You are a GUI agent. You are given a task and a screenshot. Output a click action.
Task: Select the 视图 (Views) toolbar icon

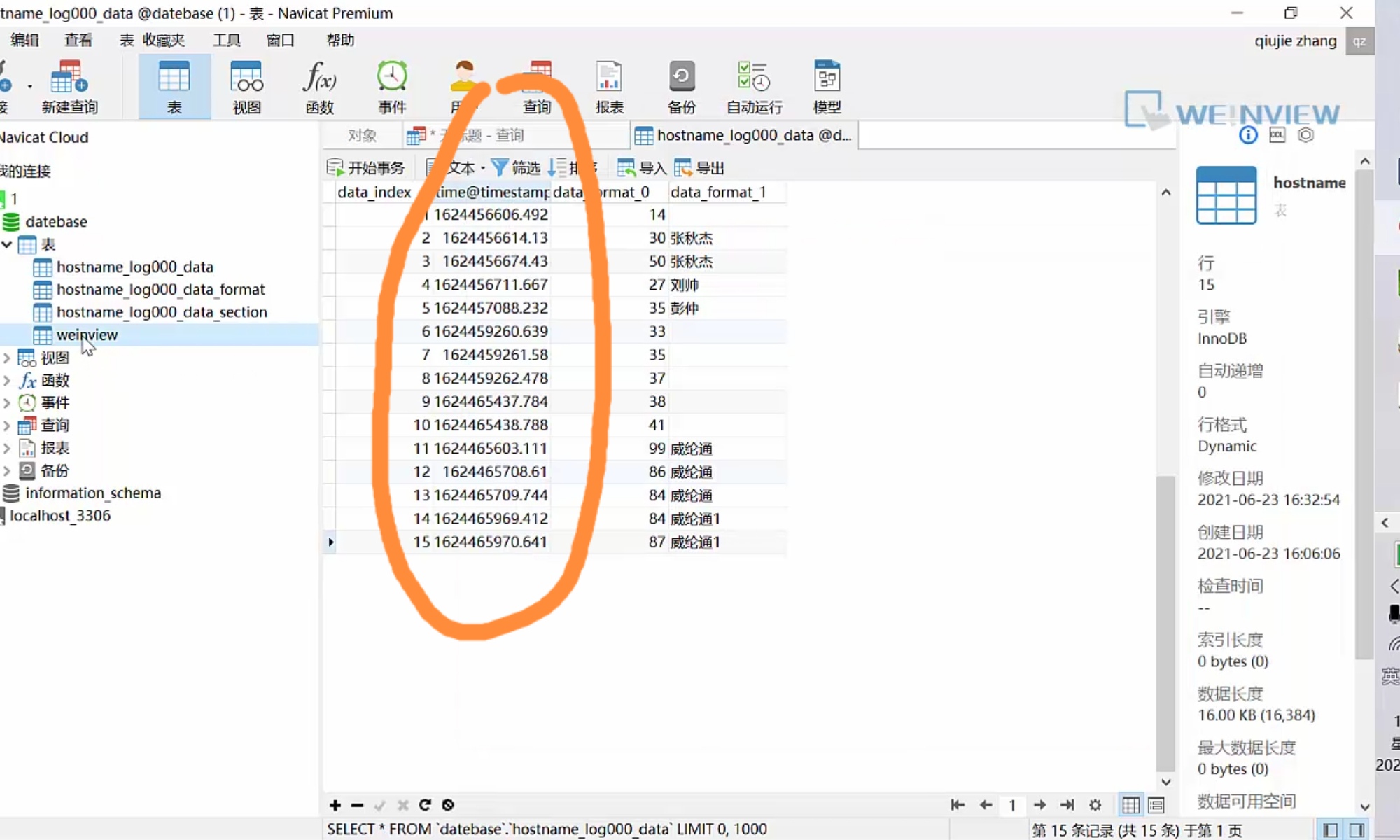coord(246,85)
